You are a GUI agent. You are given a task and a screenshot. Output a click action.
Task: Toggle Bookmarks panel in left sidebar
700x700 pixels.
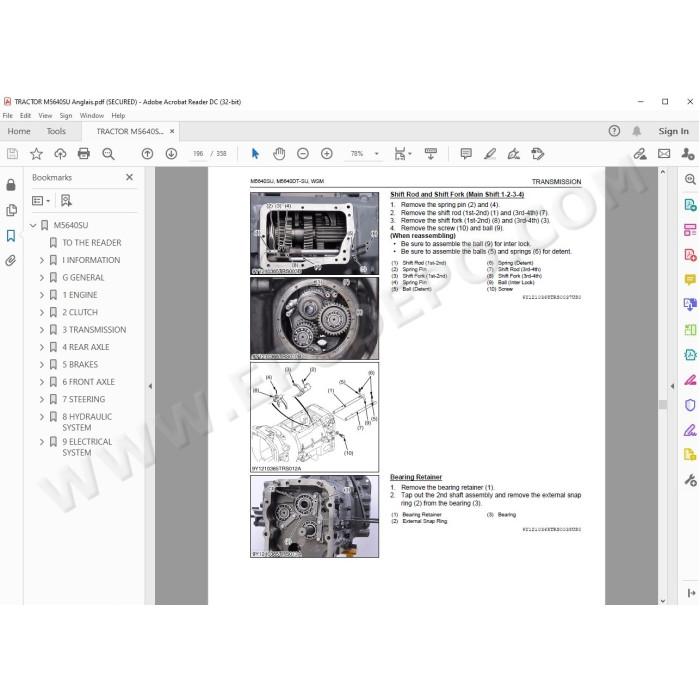(11, 235)
